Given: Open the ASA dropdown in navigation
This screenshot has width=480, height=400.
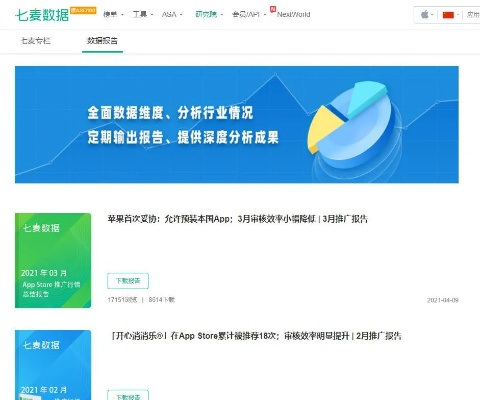Looking at the screenshot, I should click(x=172, y=14).
